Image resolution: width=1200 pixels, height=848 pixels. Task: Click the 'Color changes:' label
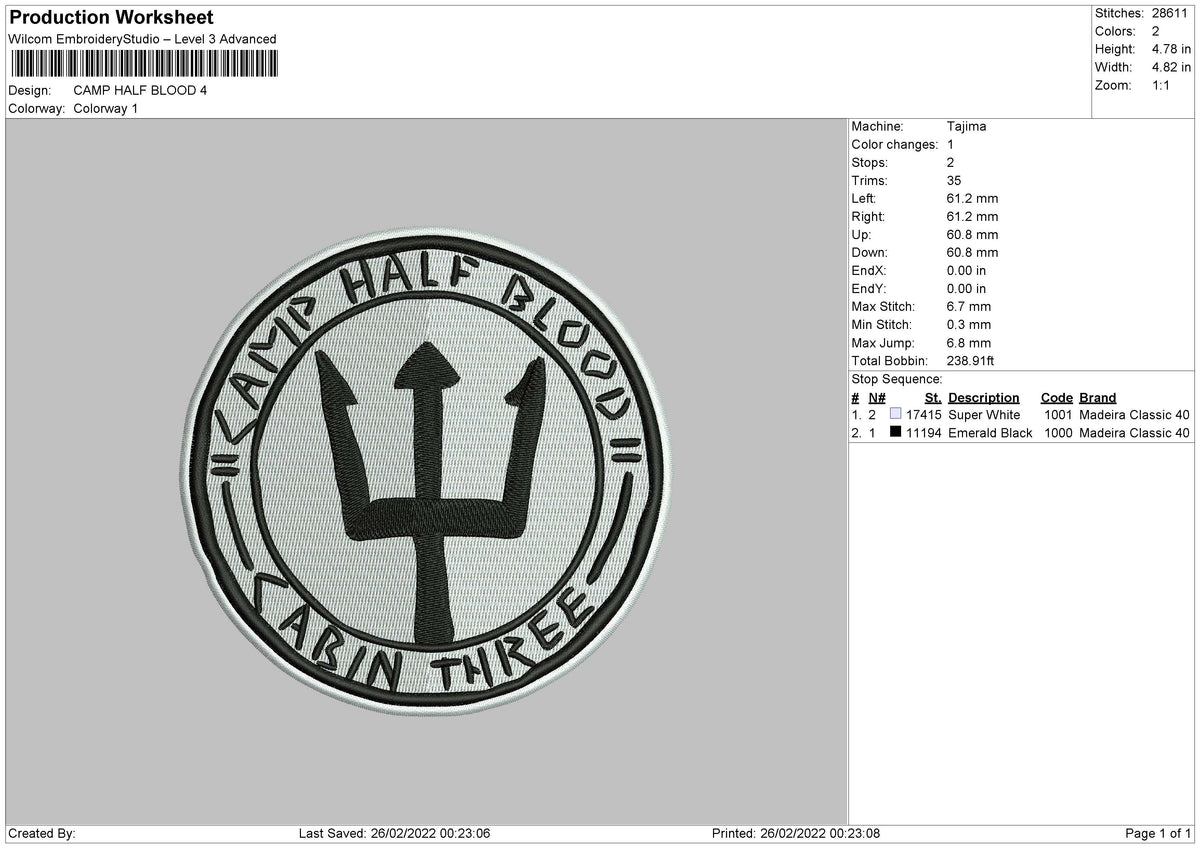895,144
